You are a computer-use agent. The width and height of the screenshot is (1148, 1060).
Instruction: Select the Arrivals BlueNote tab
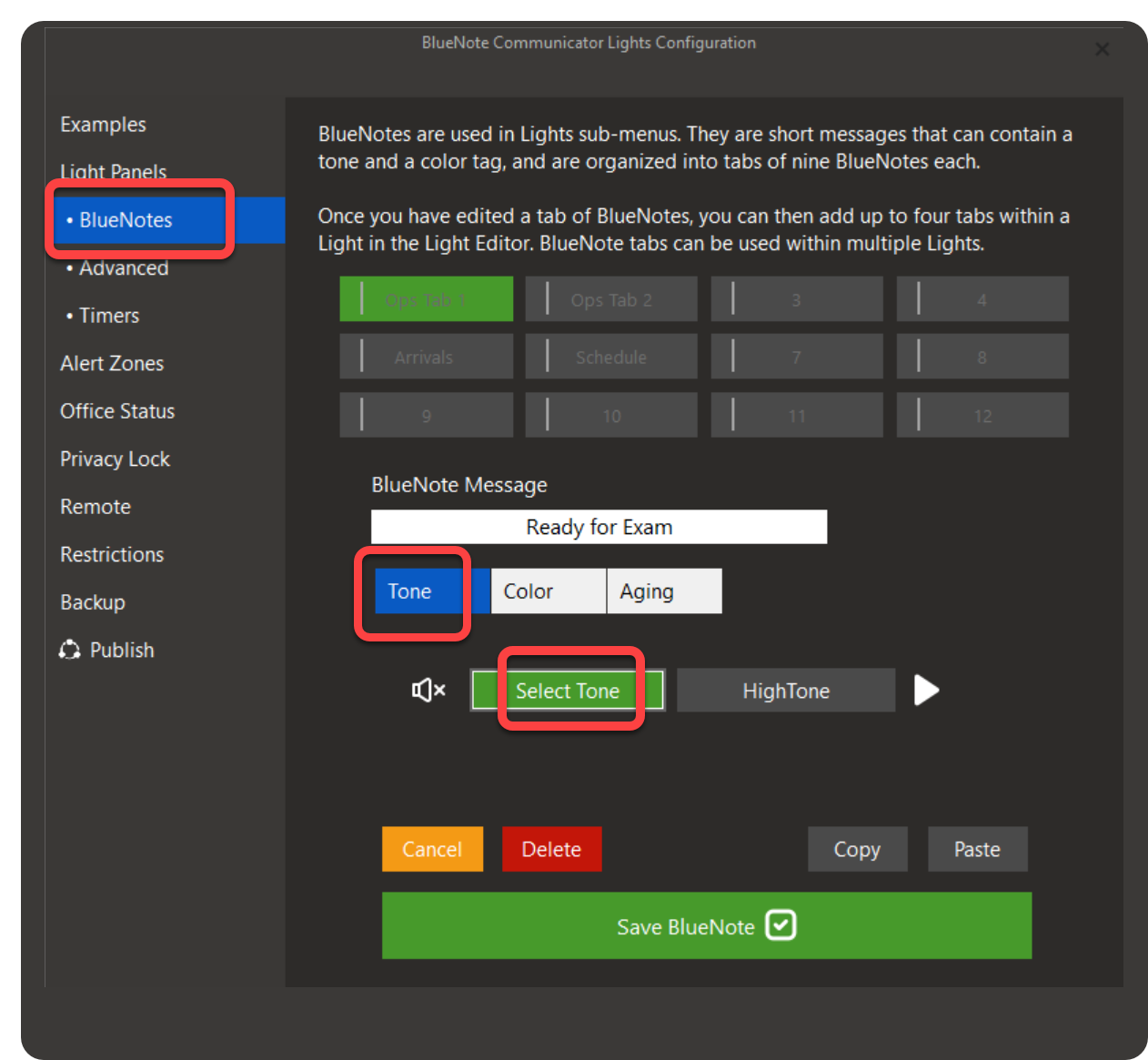pyautogui.click(x=427, y=357)
